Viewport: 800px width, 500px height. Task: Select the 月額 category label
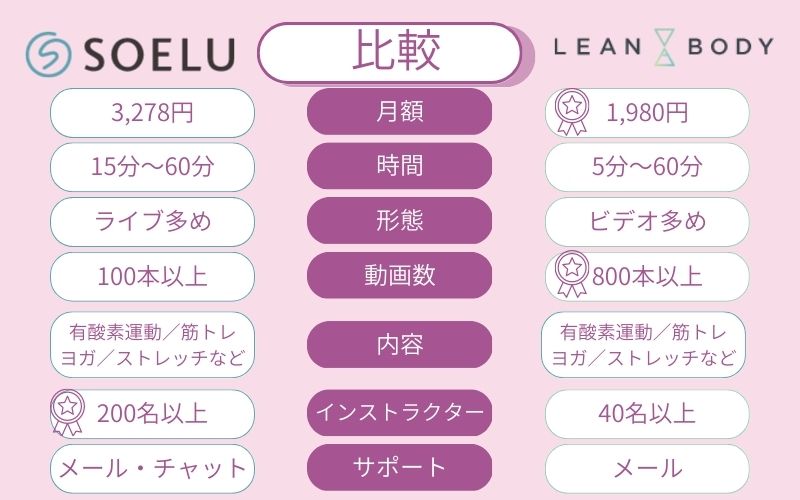click(399, 112)
